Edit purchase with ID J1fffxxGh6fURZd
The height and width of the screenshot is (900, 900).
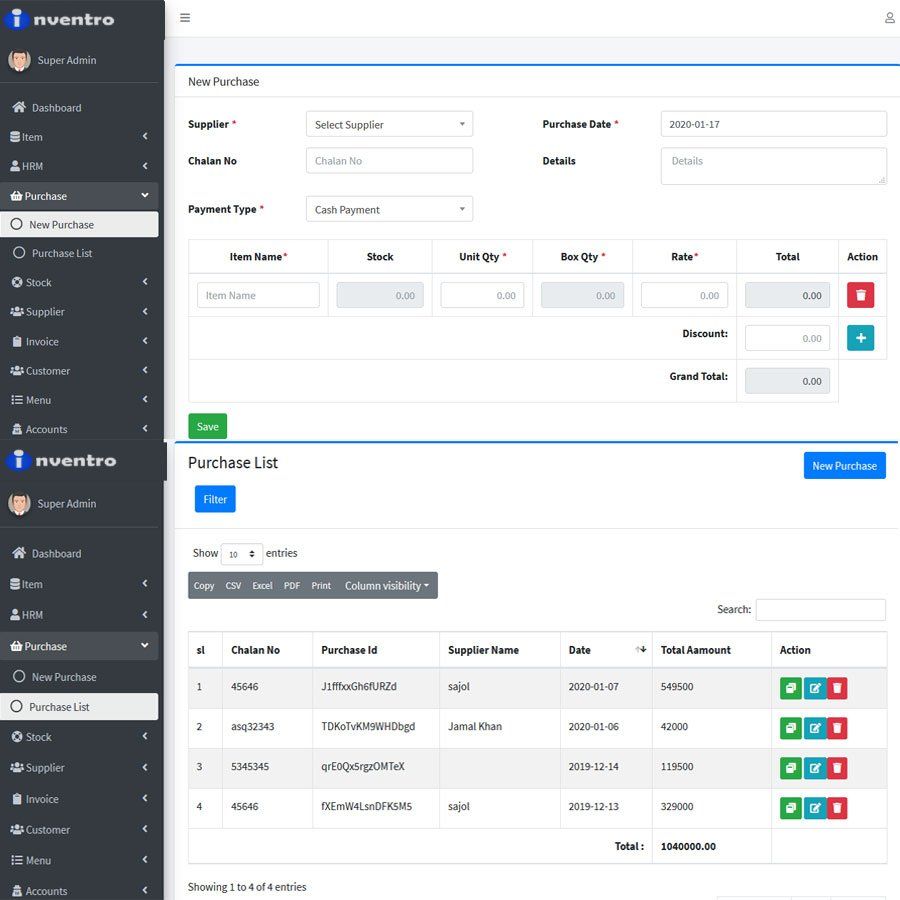point(815,688)
